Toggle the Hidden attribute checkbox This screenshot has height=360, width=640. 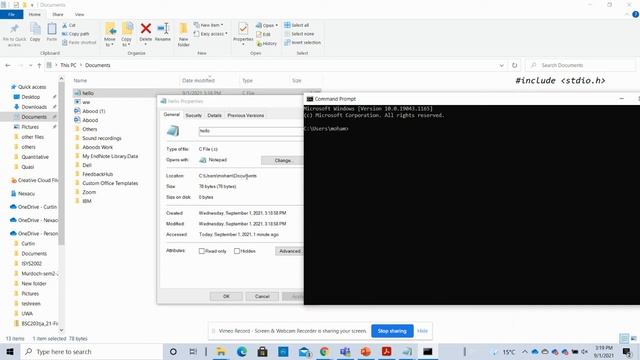[237, 251]
